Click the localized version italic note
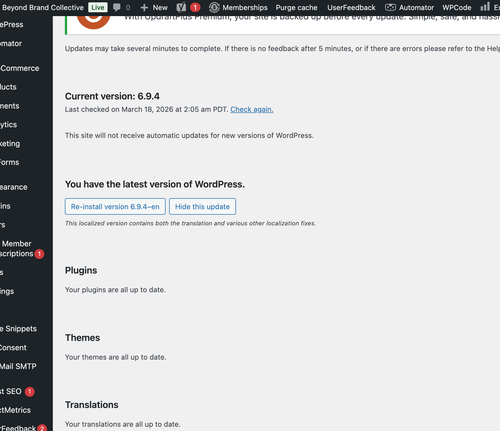The image size is (500, 431). (x=190, y=223)
